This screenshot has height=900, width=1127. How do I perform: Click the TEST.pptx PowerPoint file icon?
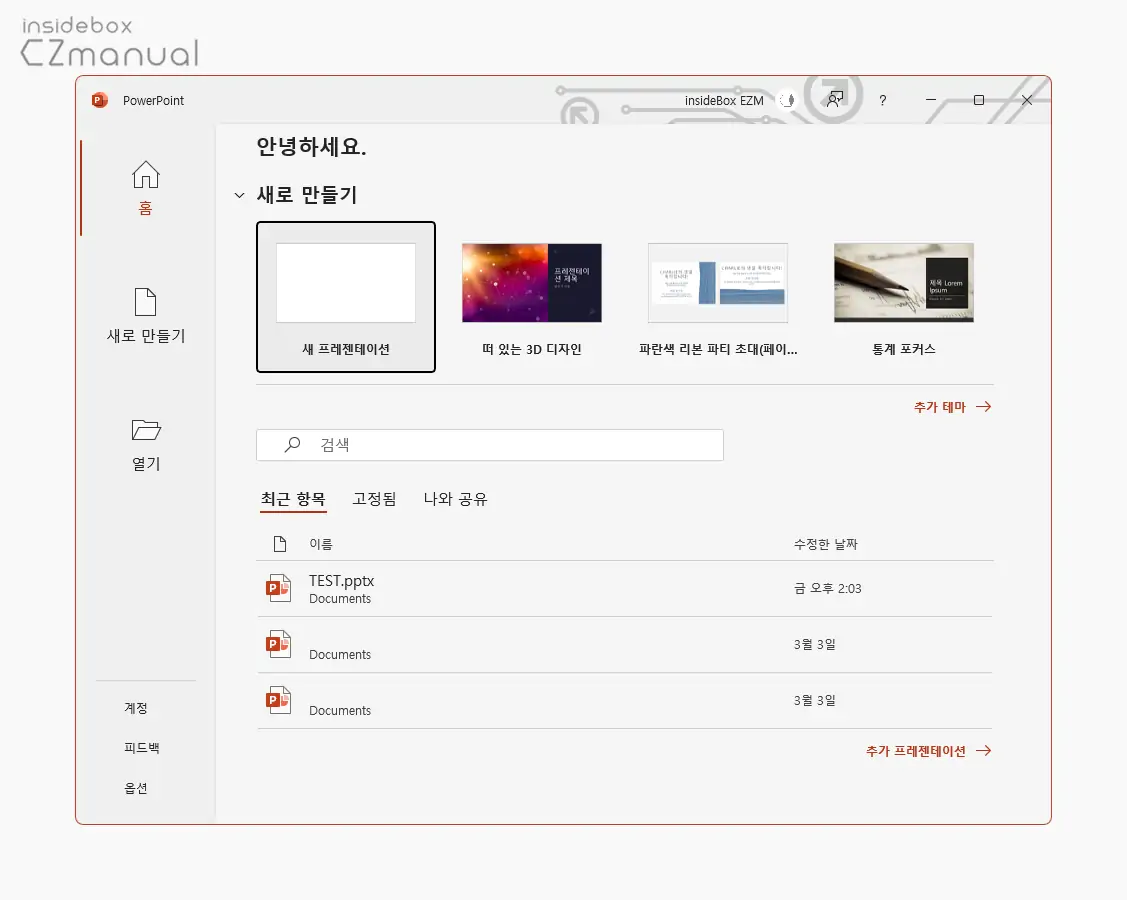(279, 587)
